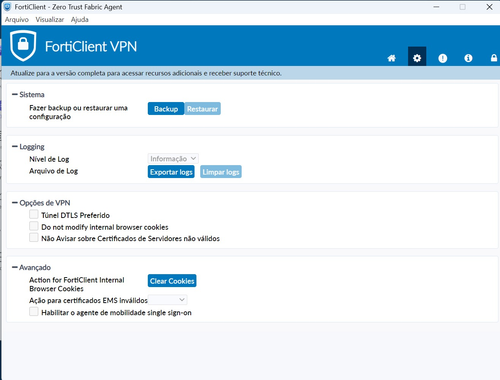Go to the home icon
500x380 pixels.
[x=391, y=58]
